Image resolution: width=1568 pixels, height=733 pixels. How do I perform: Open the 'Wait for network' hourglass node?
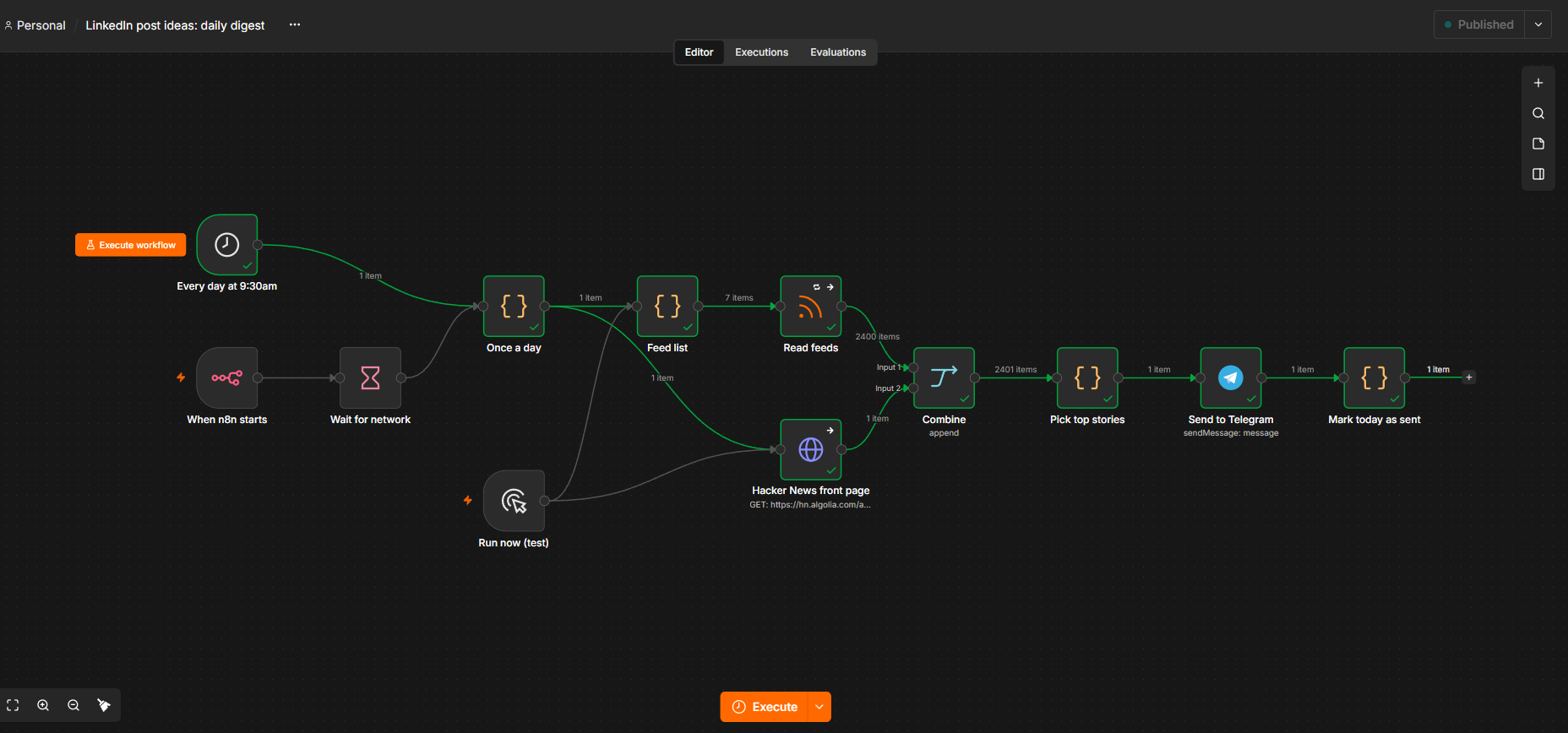point(370,377)
